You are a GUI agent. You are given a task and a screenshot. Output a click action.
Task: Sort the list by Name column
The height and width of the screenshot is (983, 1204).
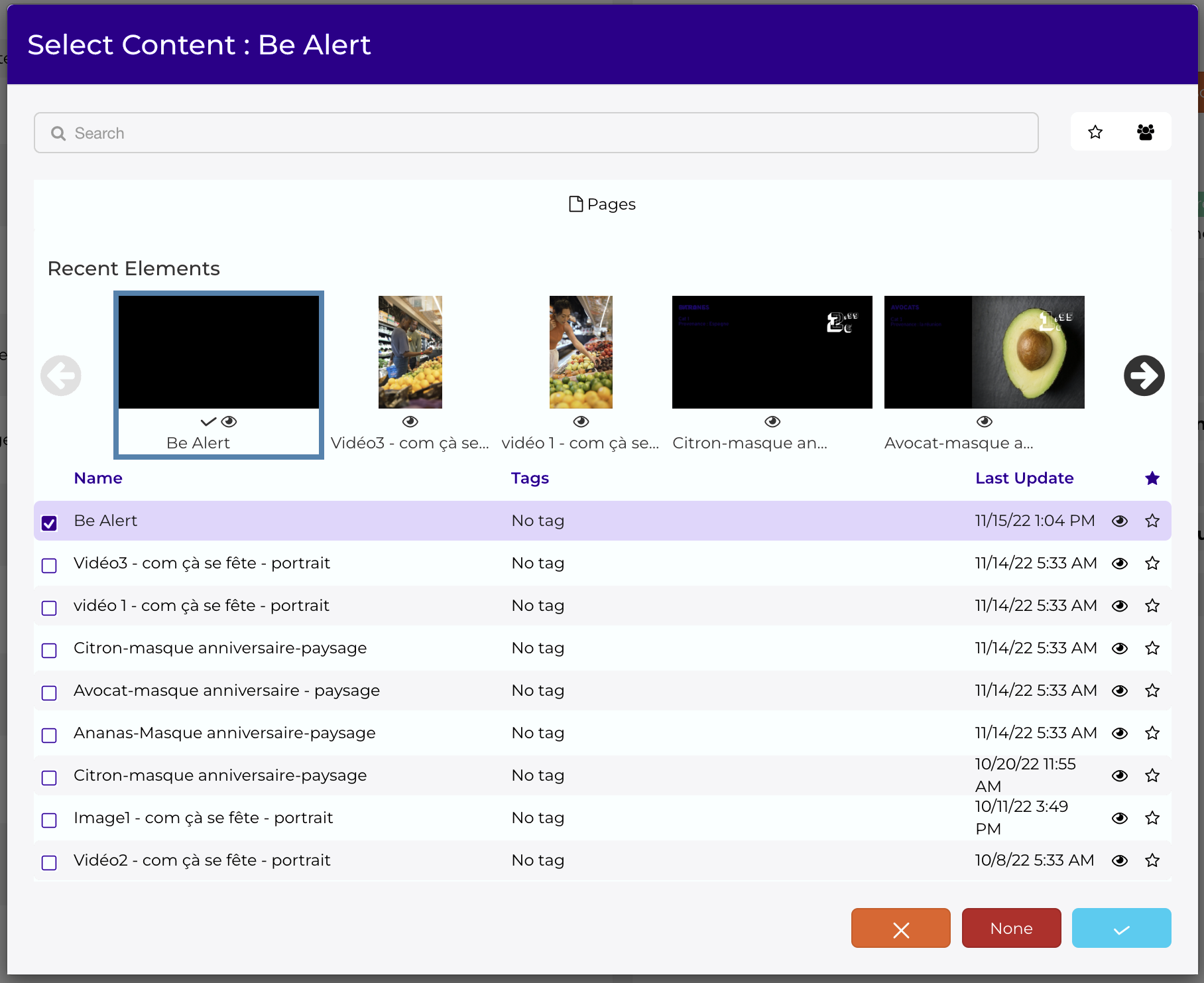tap(98, 478)
